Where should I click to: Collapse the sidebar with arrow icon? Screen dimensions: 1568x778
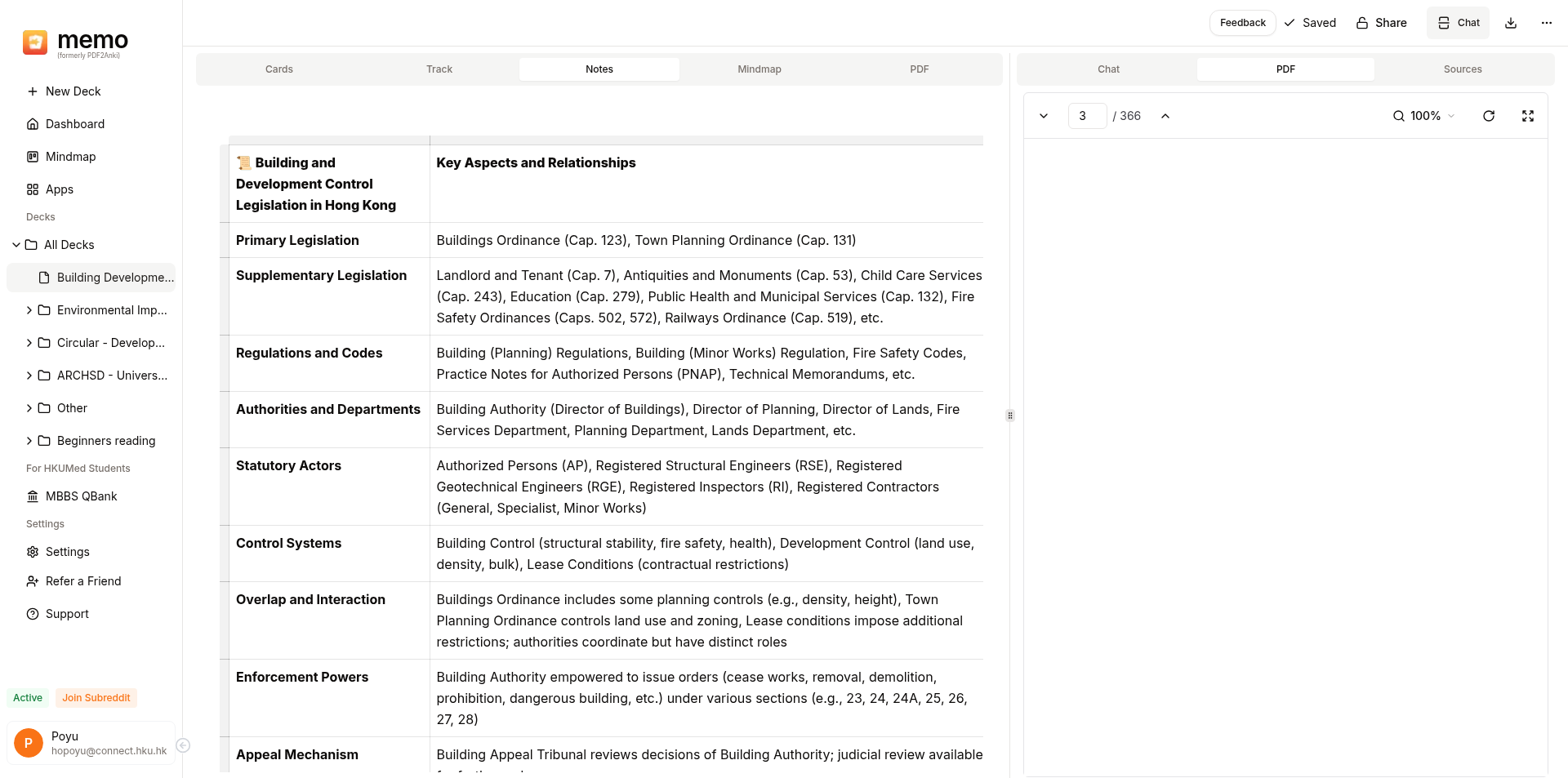(x=184, y=745)
